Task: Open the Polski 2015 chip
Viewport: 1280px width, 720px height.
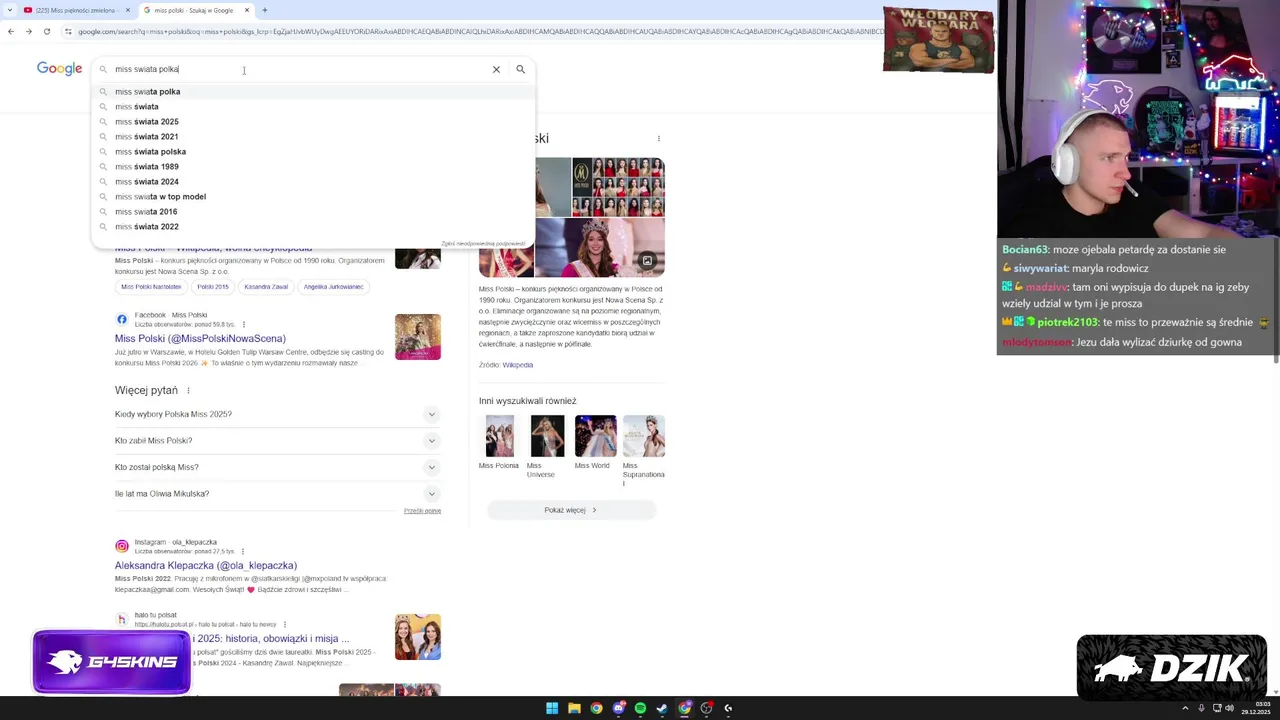Action: pos(213,286)
